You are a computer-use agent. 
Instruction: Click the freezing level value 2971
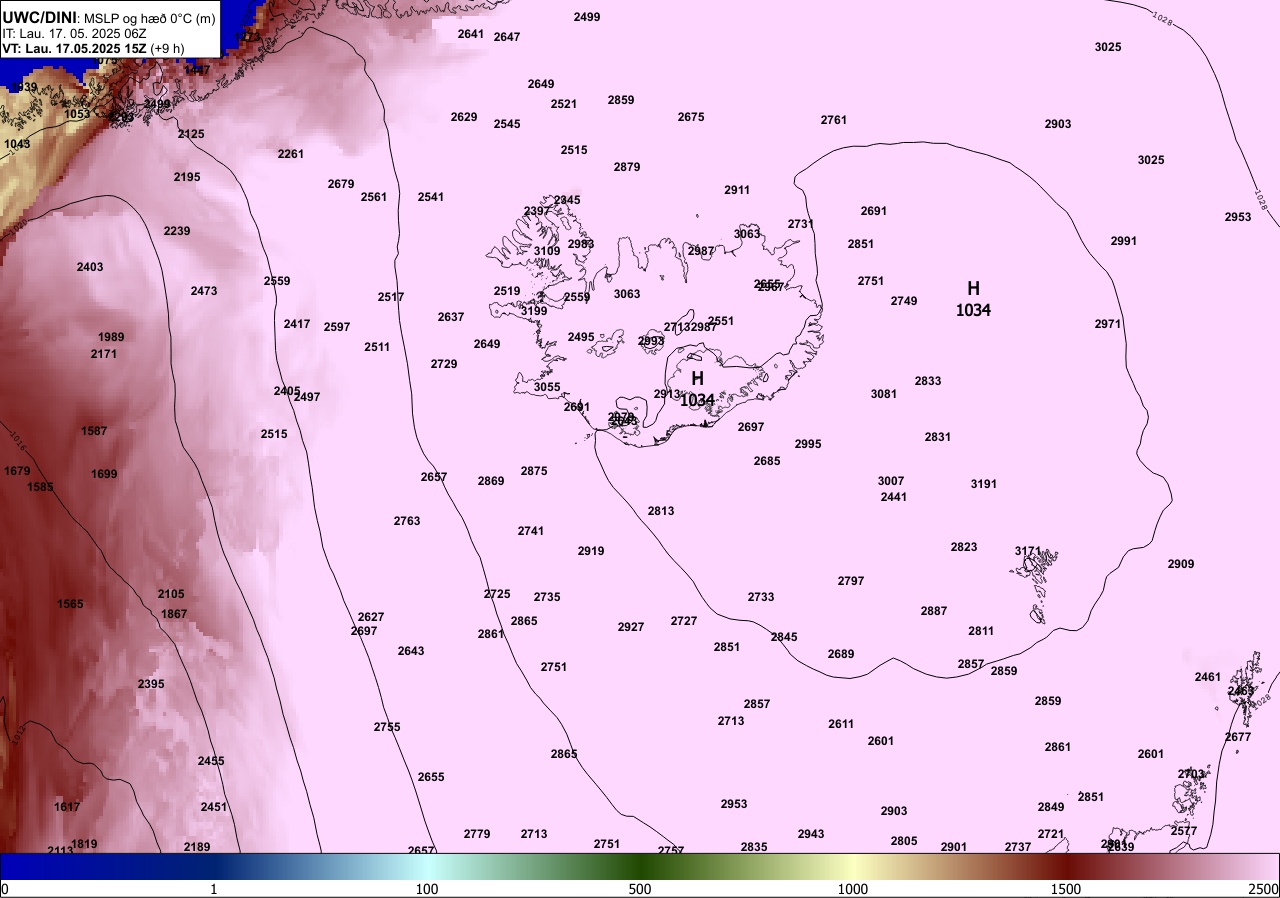[x=1108, y=324]
